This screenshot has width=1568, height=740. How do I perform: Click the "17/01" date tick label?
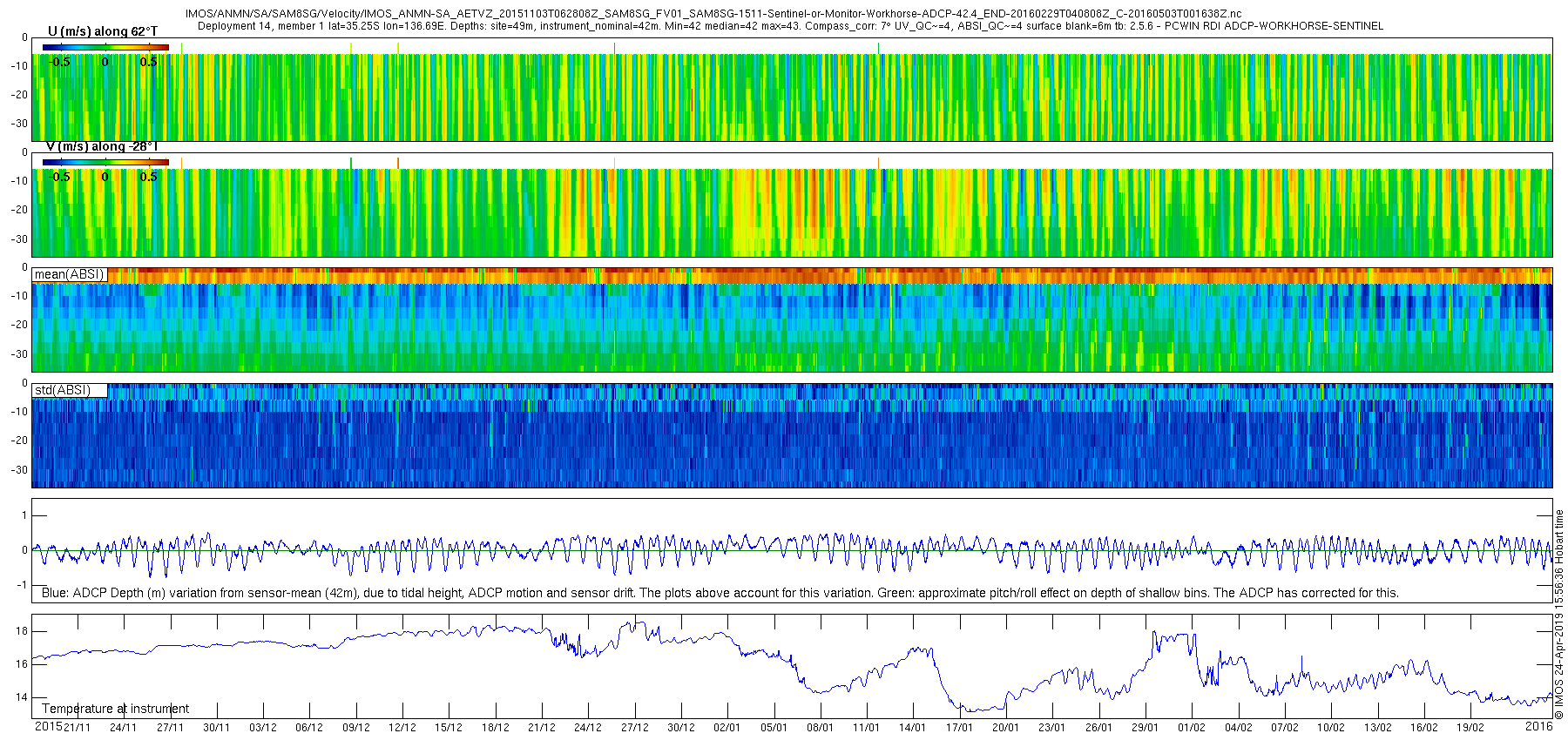(x=959, y=727)
